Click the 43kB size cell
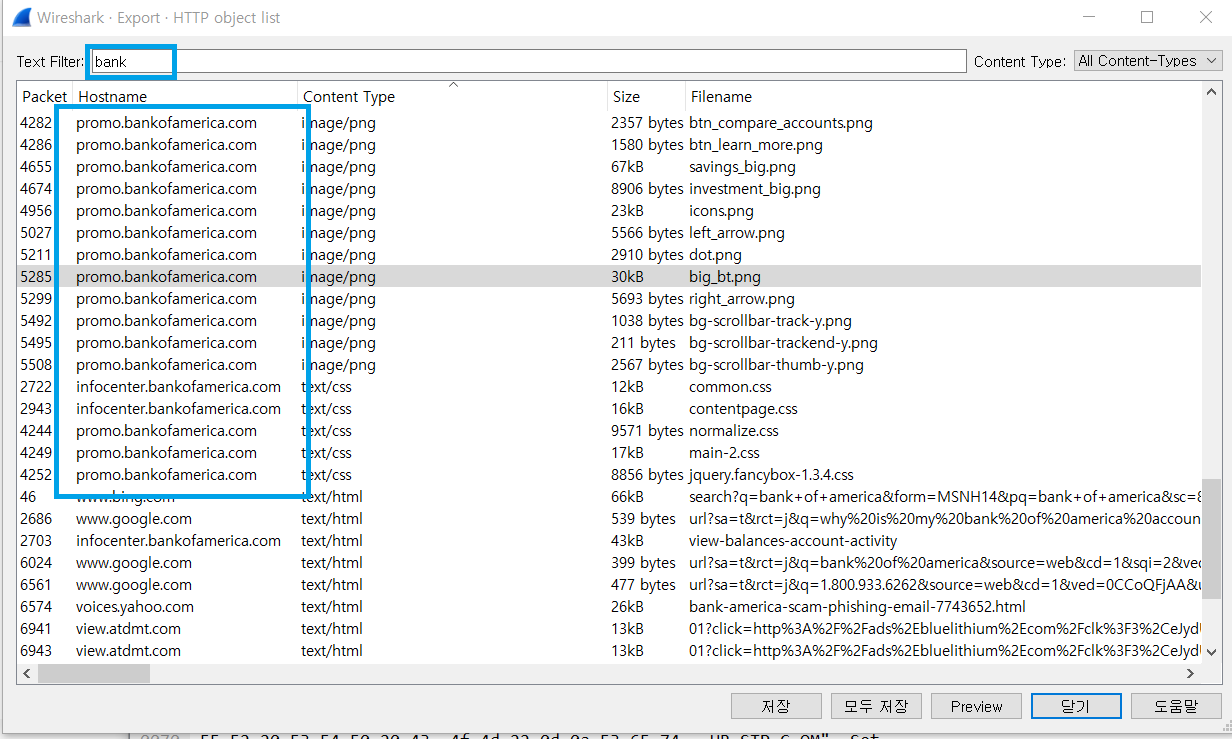The image size is (1232, 739). (627, 541)
